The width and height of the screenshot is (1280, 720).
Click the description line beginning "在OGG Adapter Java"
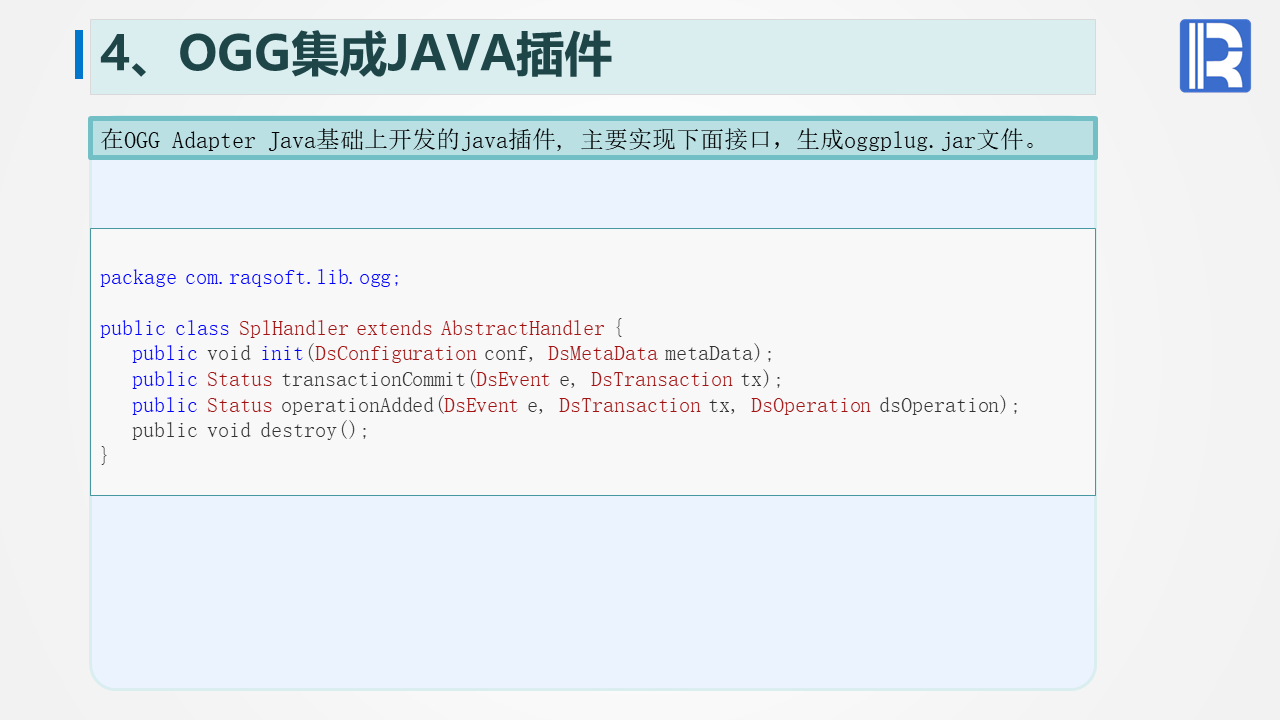571,140
